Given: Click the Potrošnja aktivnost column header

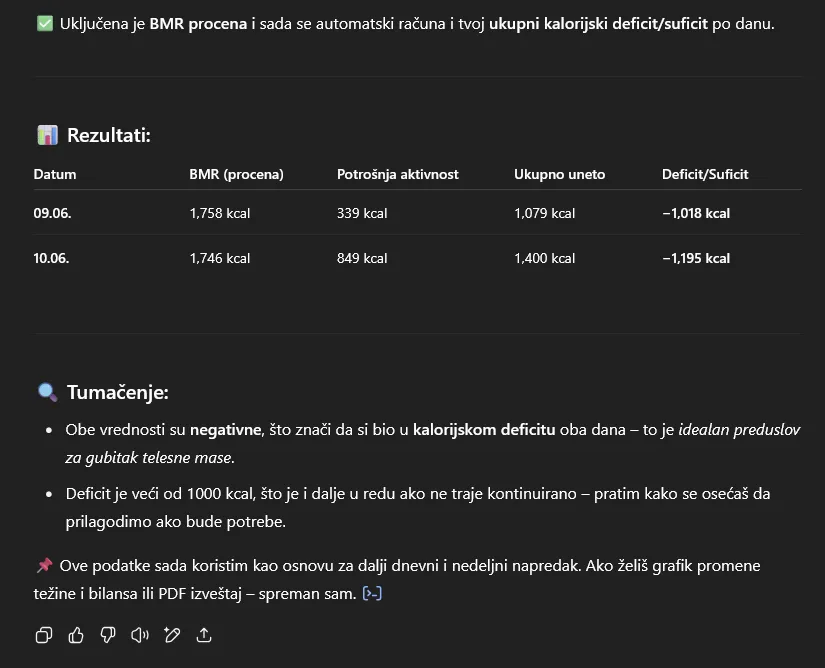Looking at the screenshot, I should point(398,175).
